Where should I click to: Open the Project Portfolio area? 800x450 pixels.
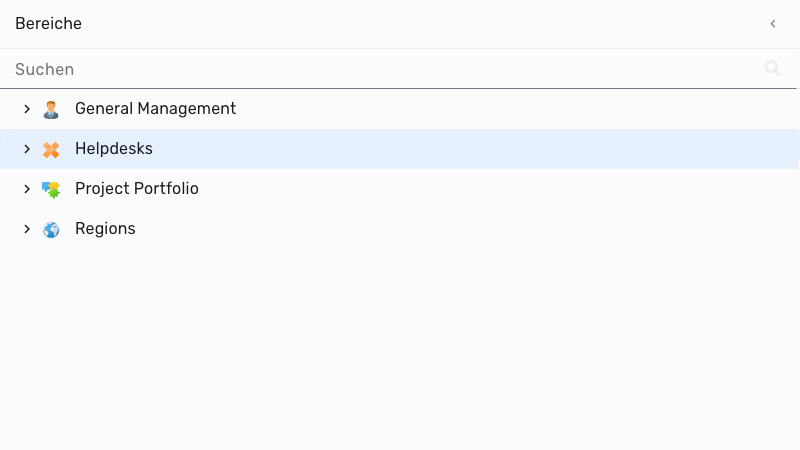pyautogui.click(x=137, y=189)
